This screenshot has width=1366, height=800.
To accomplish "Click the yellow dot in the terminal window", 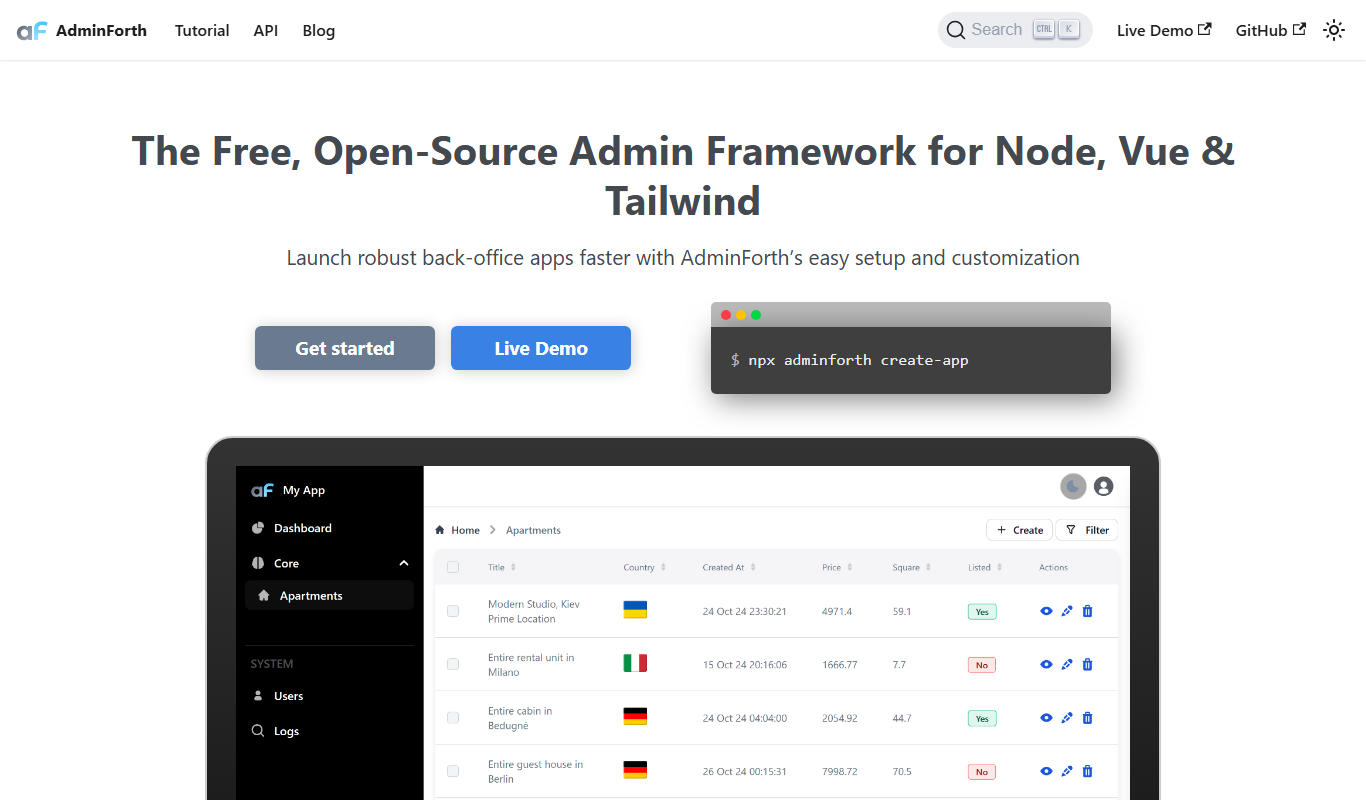I will coord(741,315).
